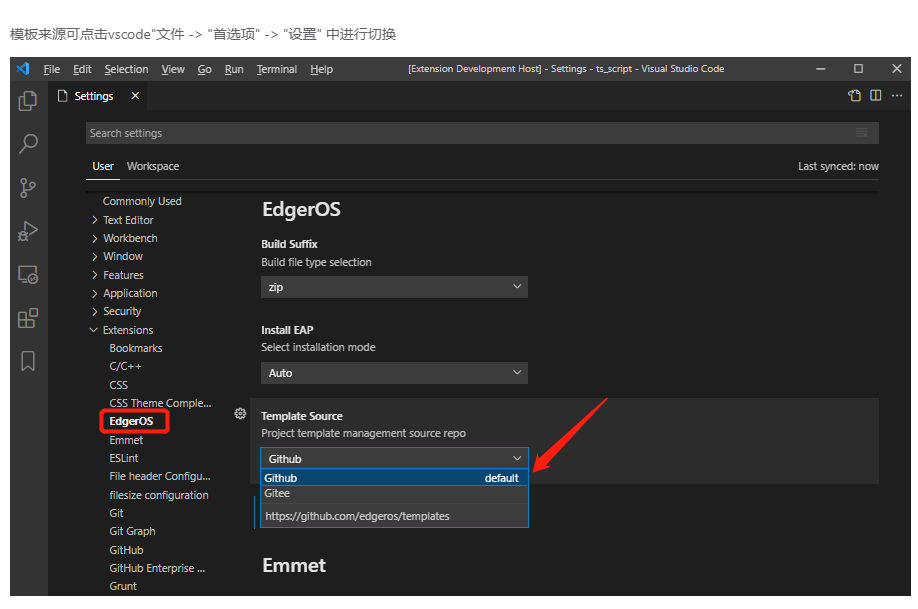Select File header Configu... settings entry
Image resolution: width=918 pixels, height=609 pixels.
pos(160,477)
